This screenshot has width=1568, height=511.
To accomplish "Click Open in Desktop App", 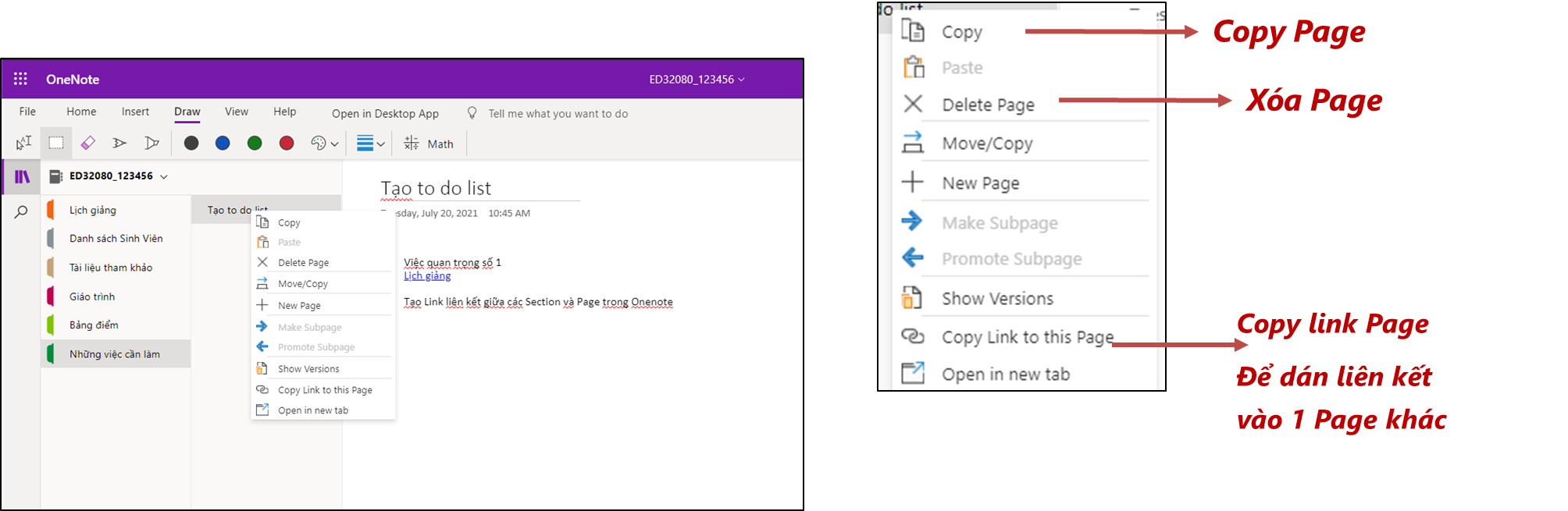I will coord(385,113).
